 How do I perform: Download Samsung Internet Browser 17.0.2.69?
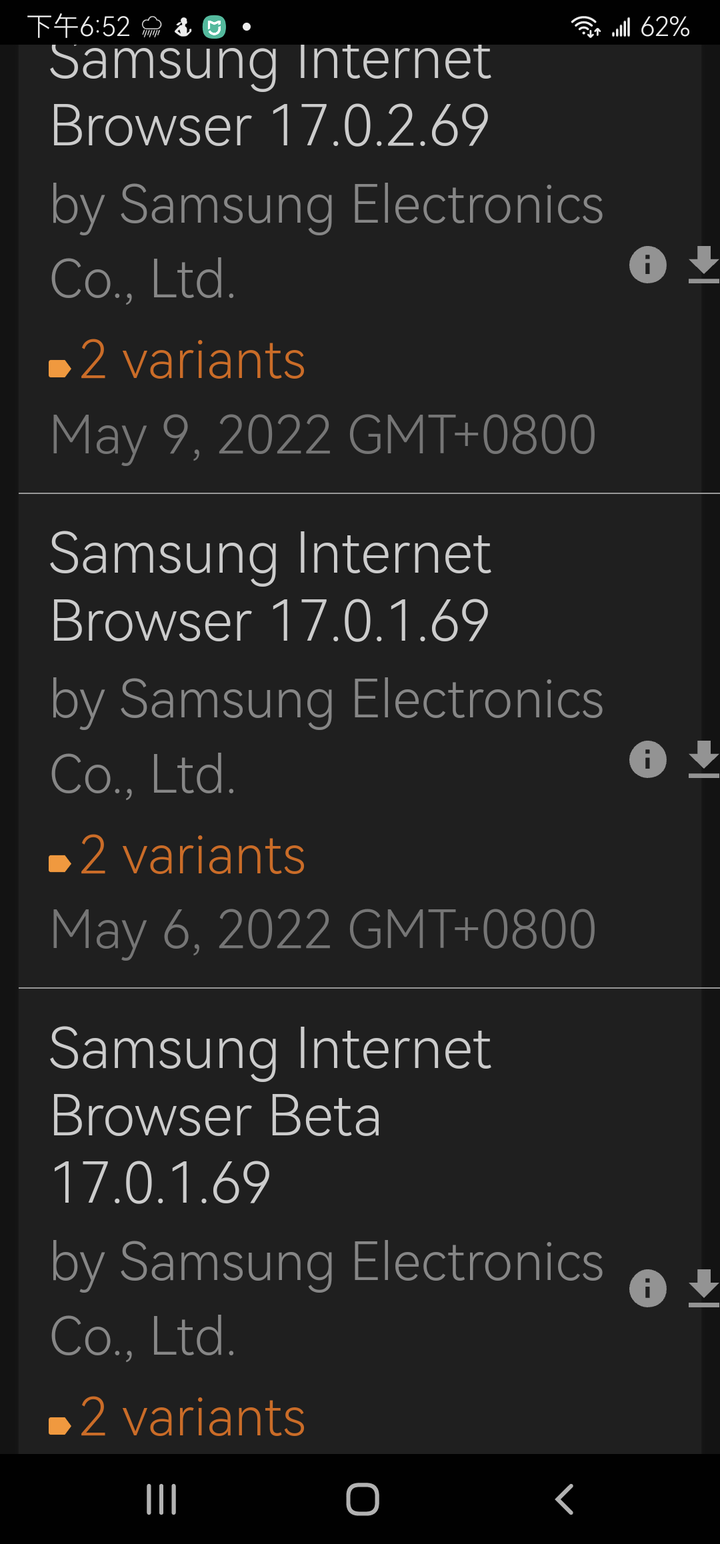[x=704, y=265]
